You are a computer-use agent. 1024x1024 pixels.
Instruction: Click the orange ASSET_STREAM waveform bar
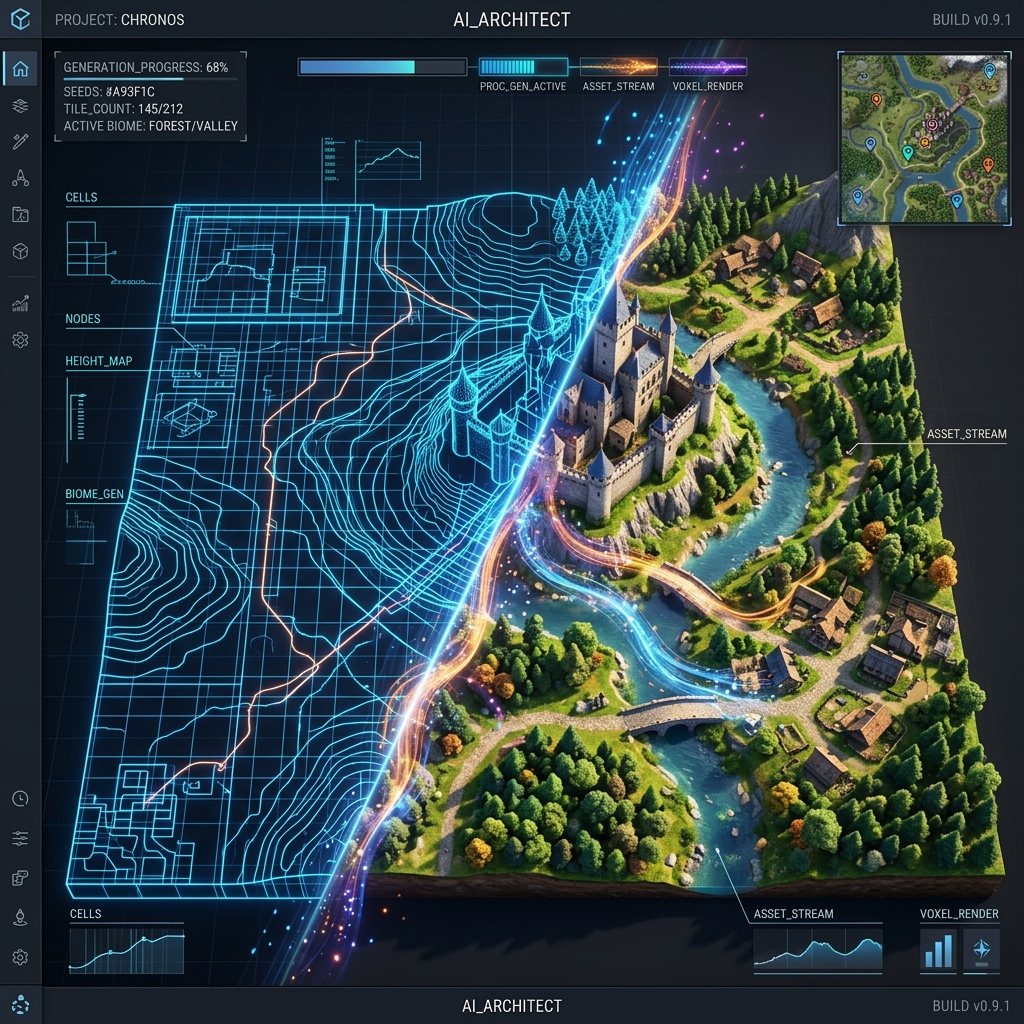618,67
